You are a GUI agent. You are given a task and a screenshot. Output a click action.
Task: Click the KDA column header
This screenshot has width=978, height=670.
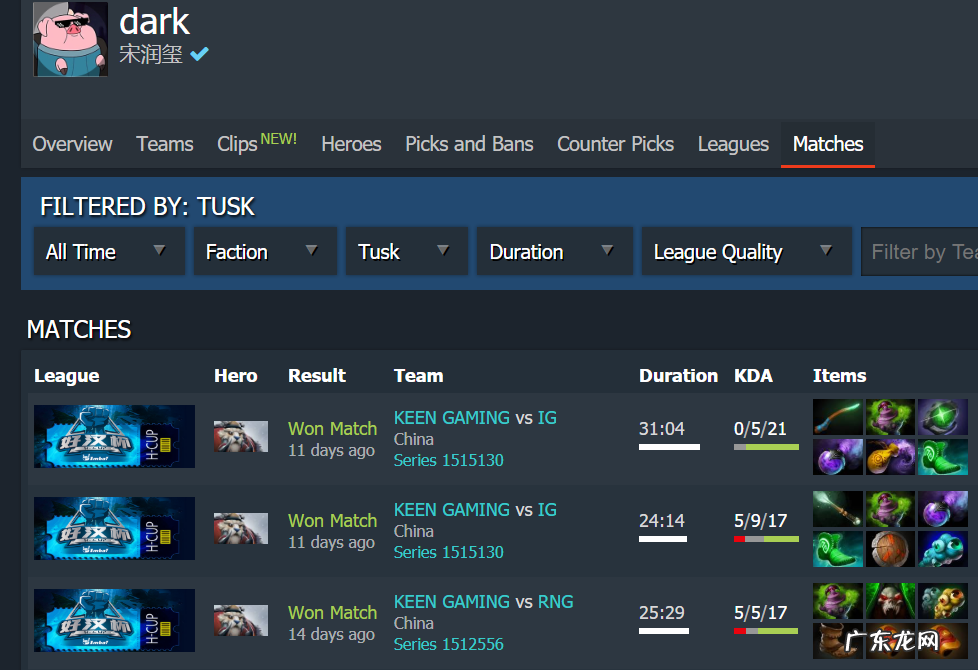coord(753,376)
